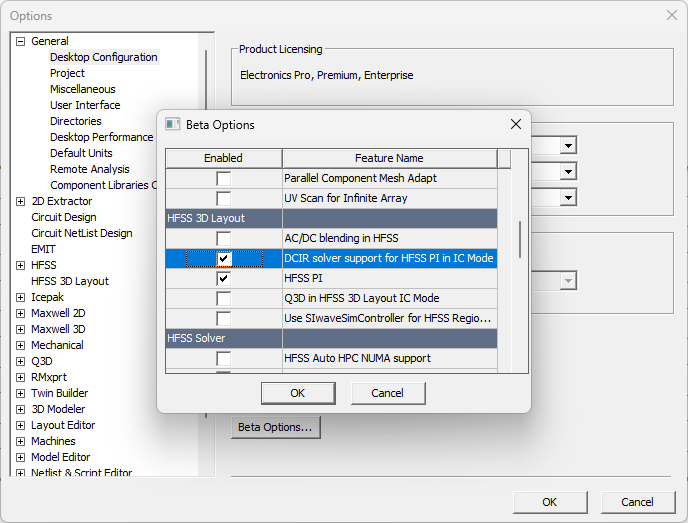Select the HFSS Auto HPC NUMA support text
This screenshot has width=688, height=523.
(x=357, y=358)
